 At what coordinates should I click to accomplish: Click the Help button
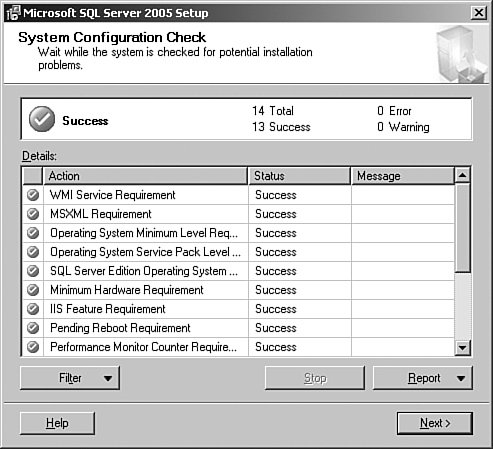[x=57, y=423]
